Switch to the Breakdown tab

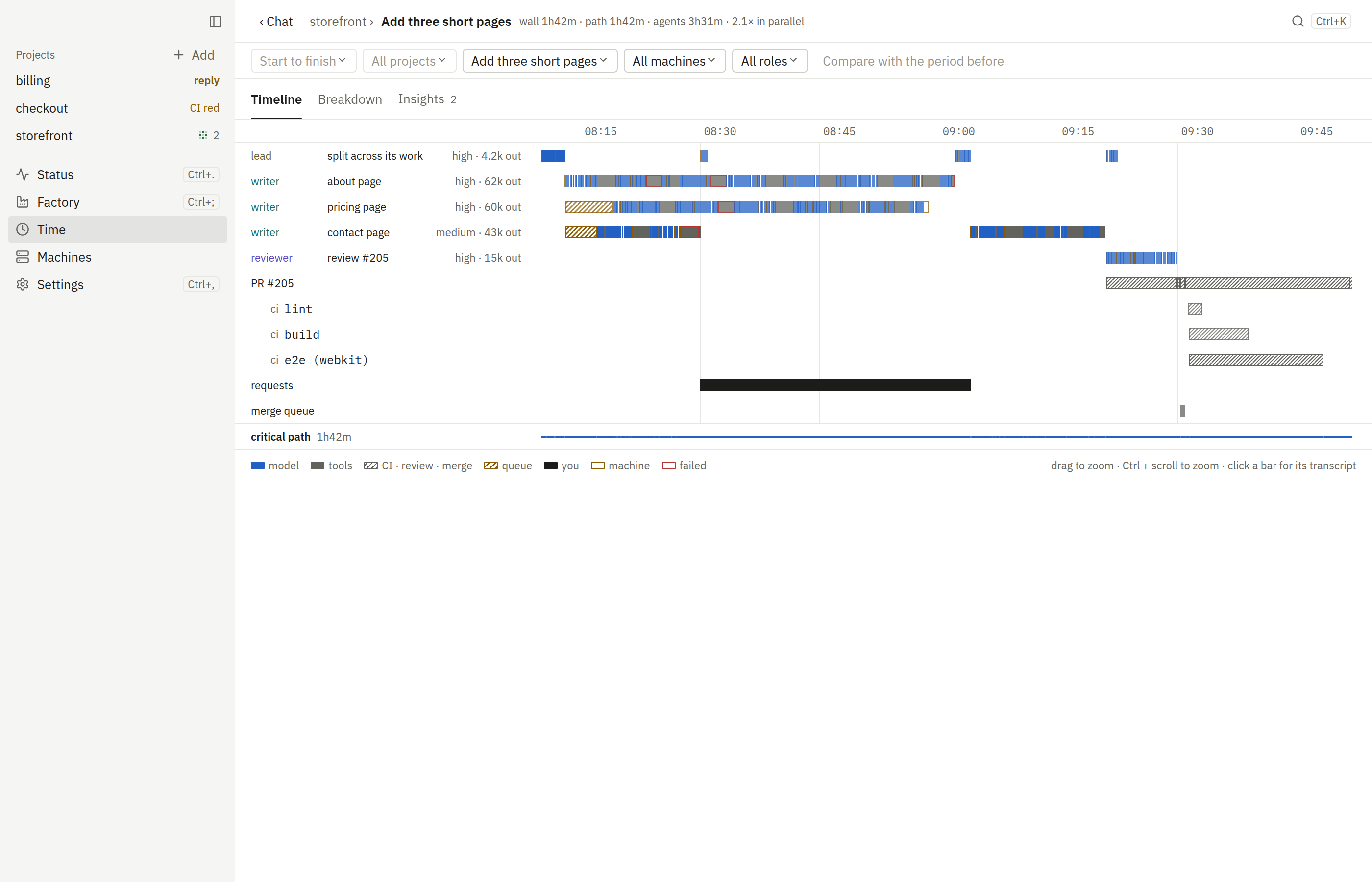[349, 99]
